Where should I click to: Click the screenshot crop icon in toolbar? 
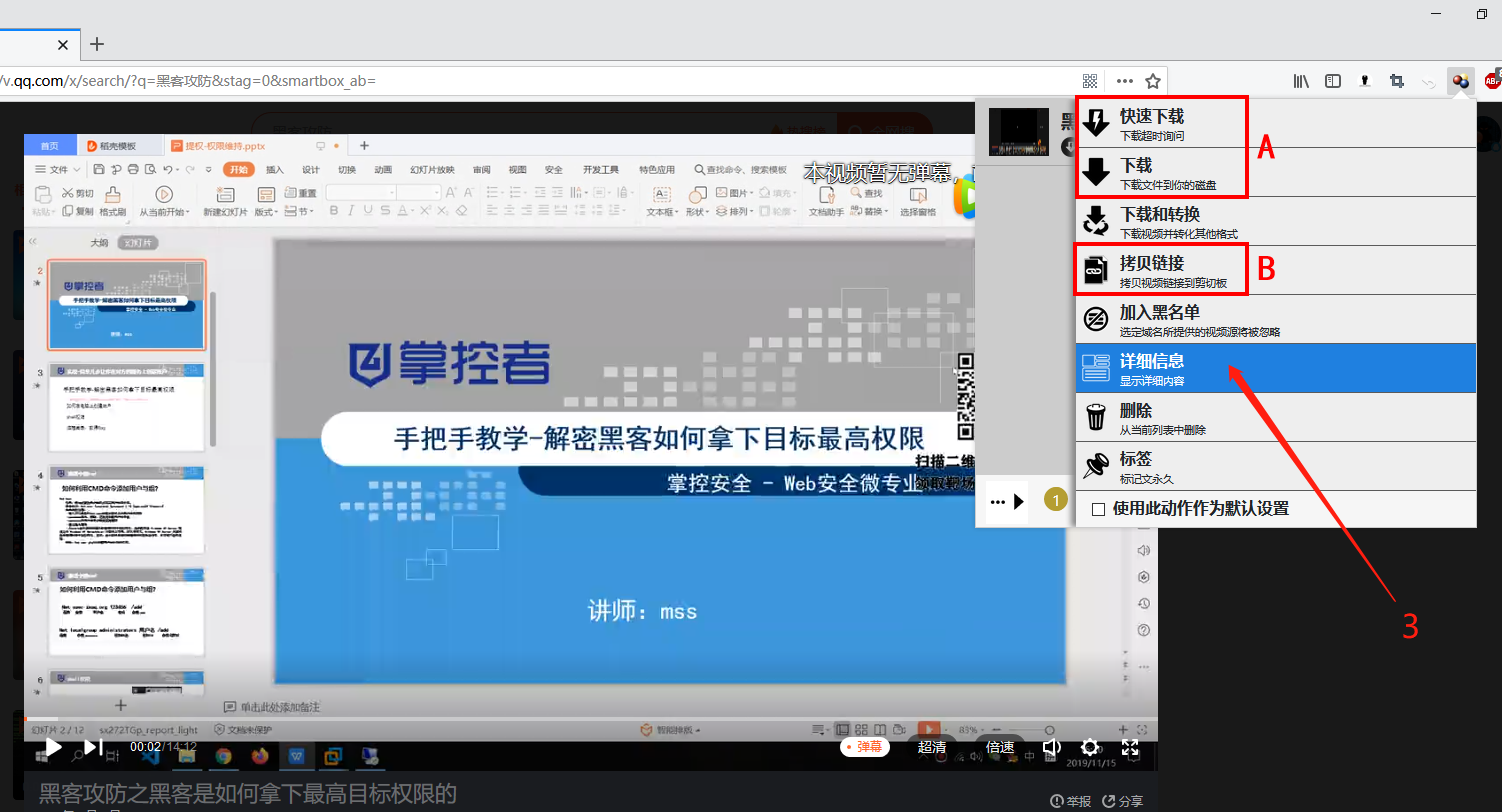tap(1396, 81)
